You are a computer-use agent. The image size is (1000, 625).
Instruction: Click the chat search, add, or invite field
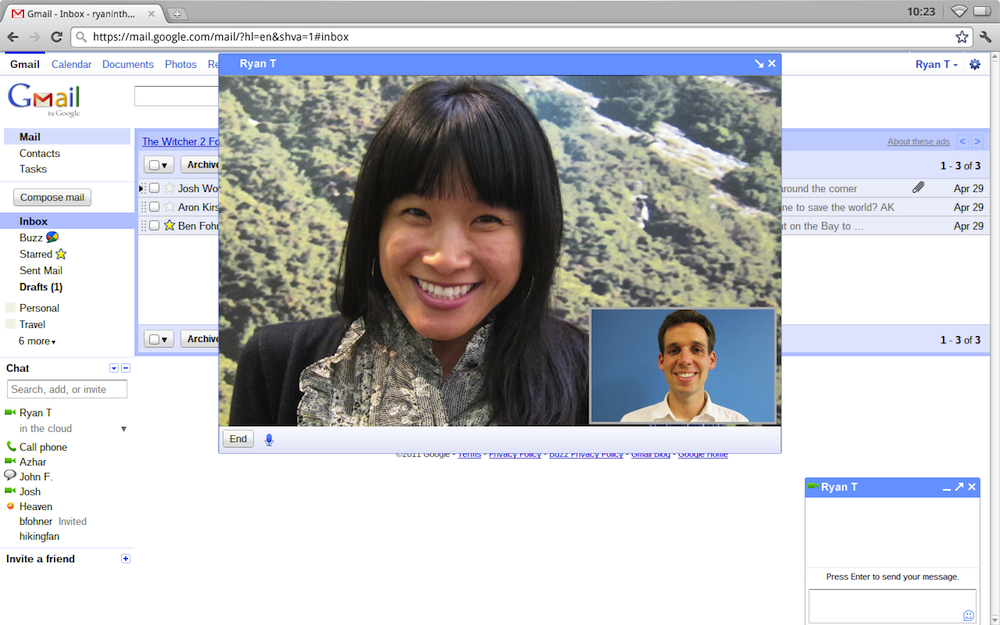coord(67,389)
